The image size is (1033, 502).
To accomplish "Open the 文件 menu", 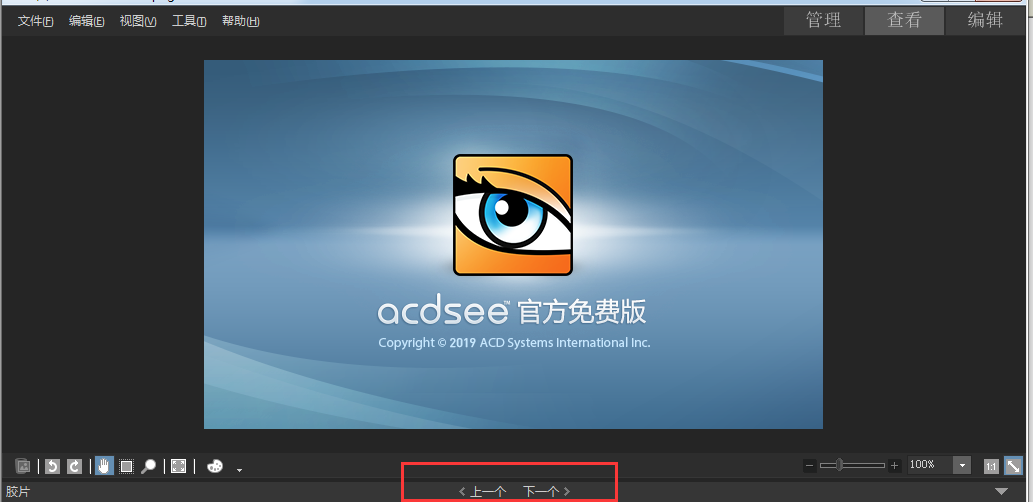I will pos(35,21).
